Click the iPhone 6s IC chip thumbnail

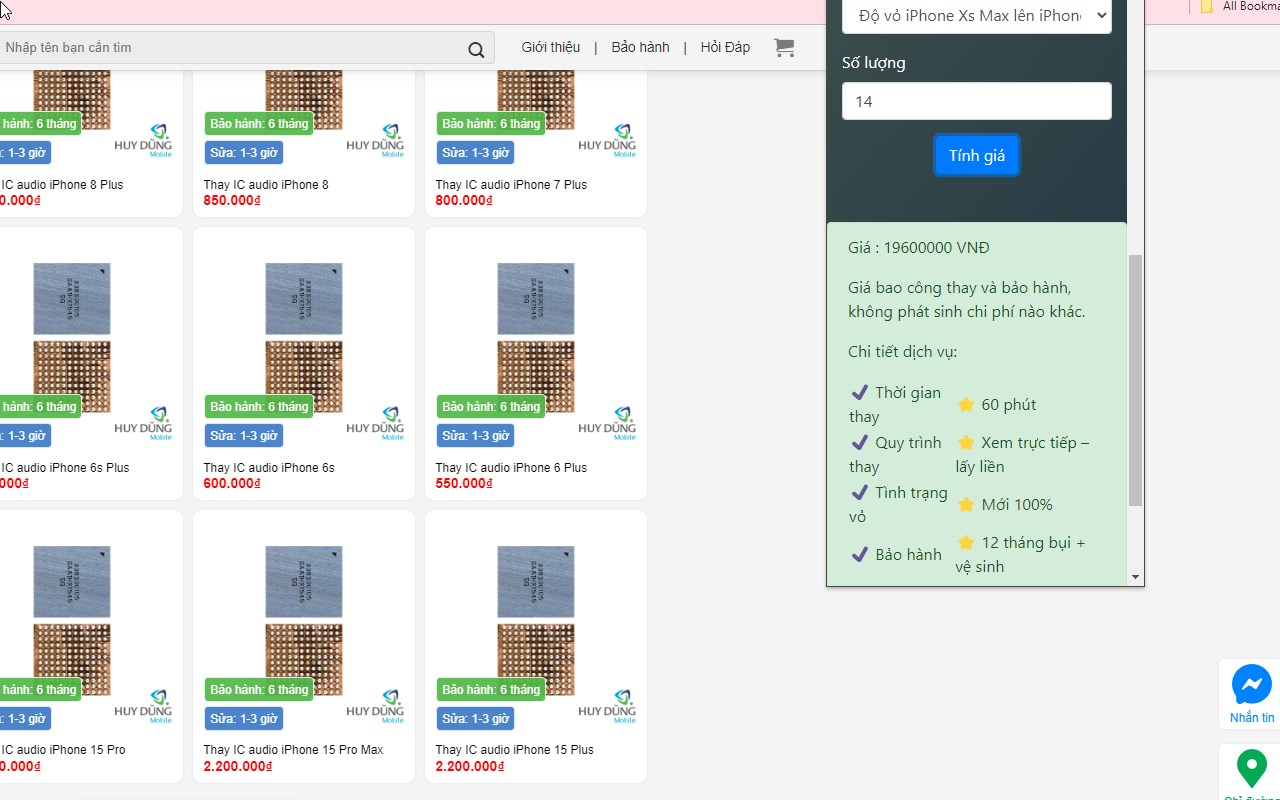[304, 337]
